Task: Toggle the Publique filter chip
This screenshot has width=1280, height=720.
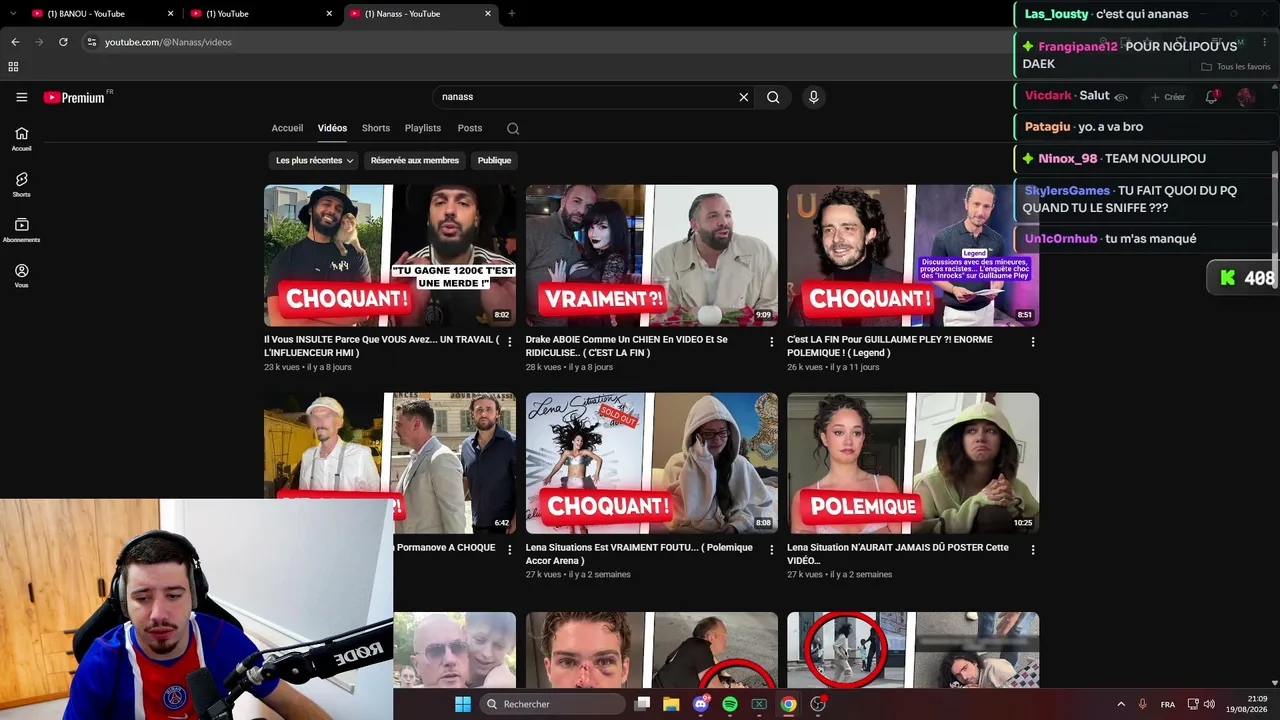Action: [x=494, y=160]
